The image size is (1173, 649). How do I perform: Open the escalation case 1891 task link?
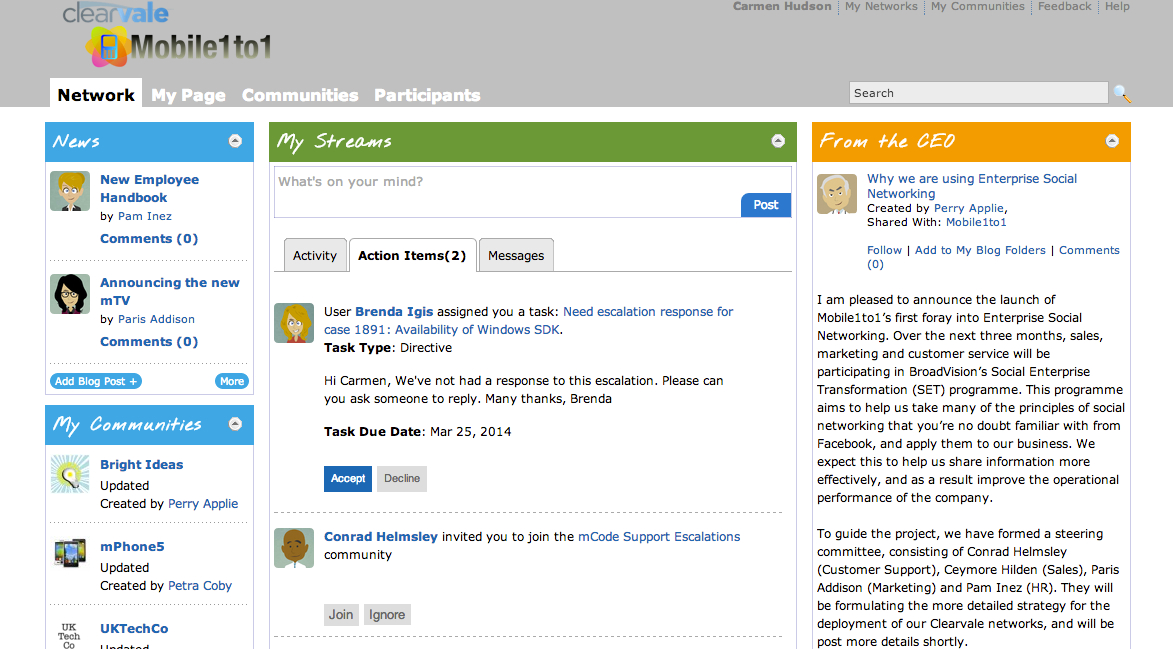point(528,321)
